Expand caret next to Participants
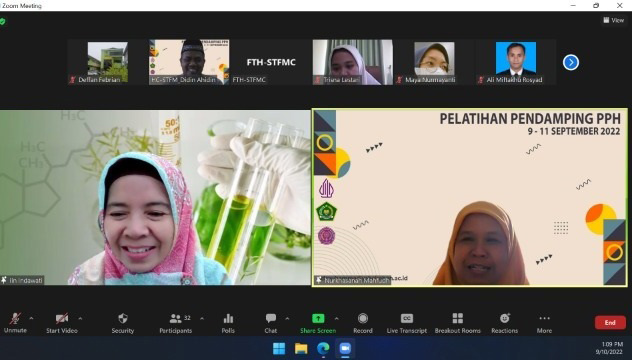 click(x=202, y=318)
